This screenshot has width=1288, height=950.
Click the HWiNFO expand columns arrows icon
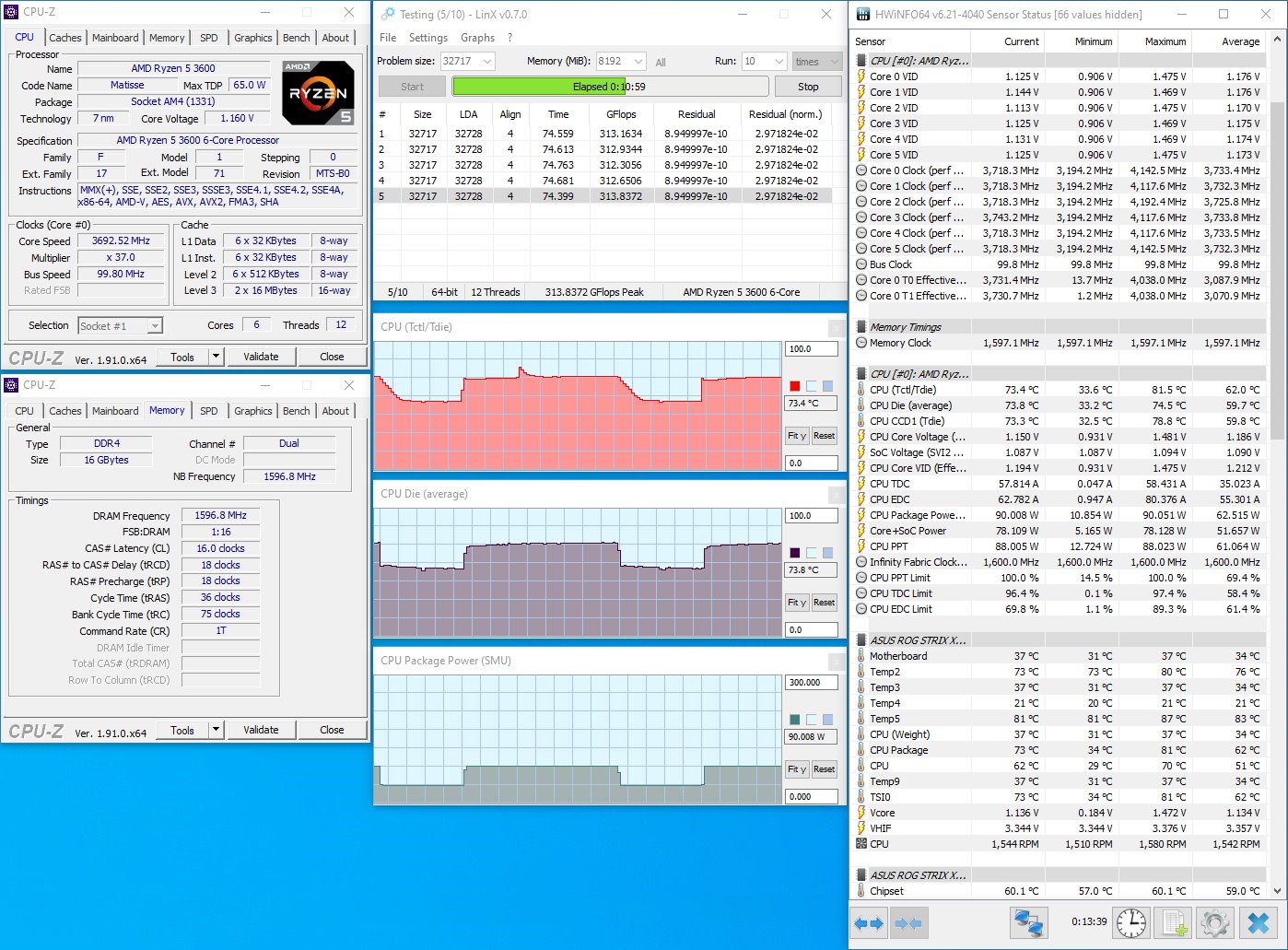tap(871, 922)
